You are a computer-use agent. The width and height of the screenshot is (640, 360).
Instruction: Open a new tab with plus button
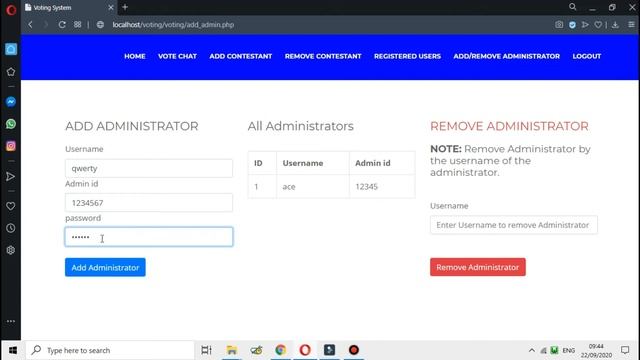coord(125,7)
